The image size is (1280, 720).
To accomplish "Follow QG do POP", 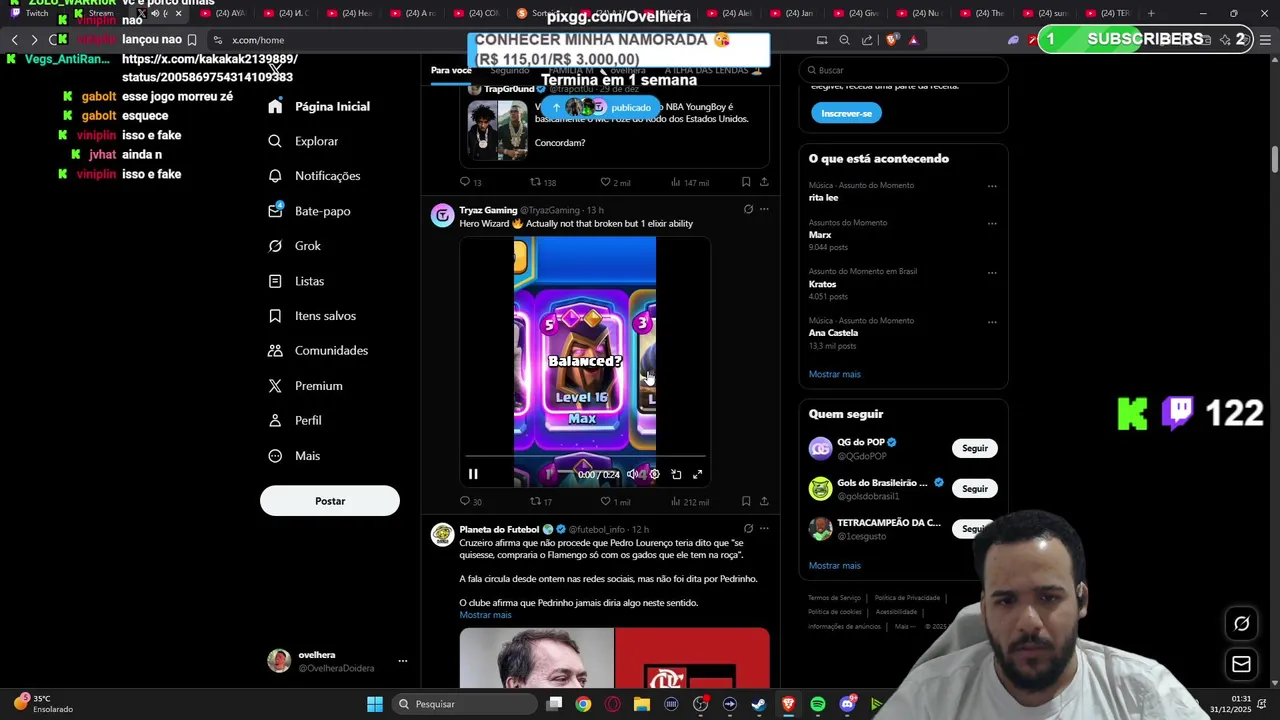I will click(x=975, y=449).
